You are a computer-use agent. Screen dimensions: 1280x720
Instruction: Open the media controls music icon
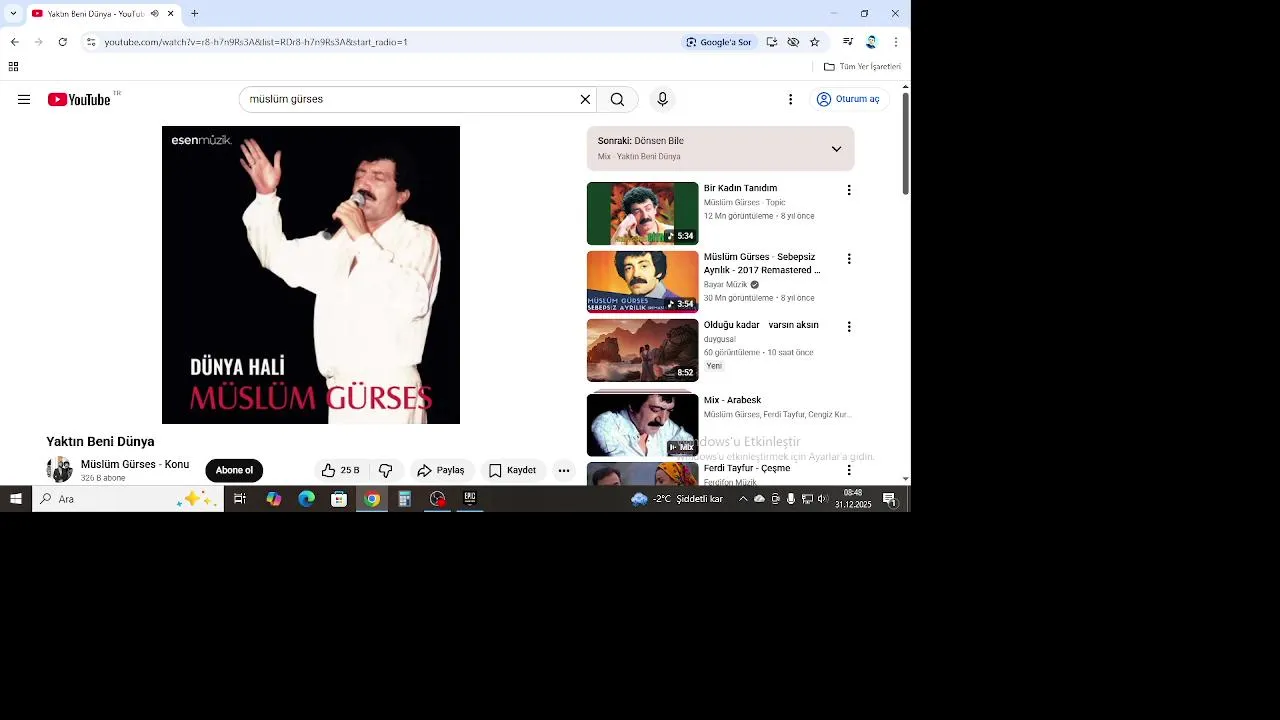(x=848, y=42)
